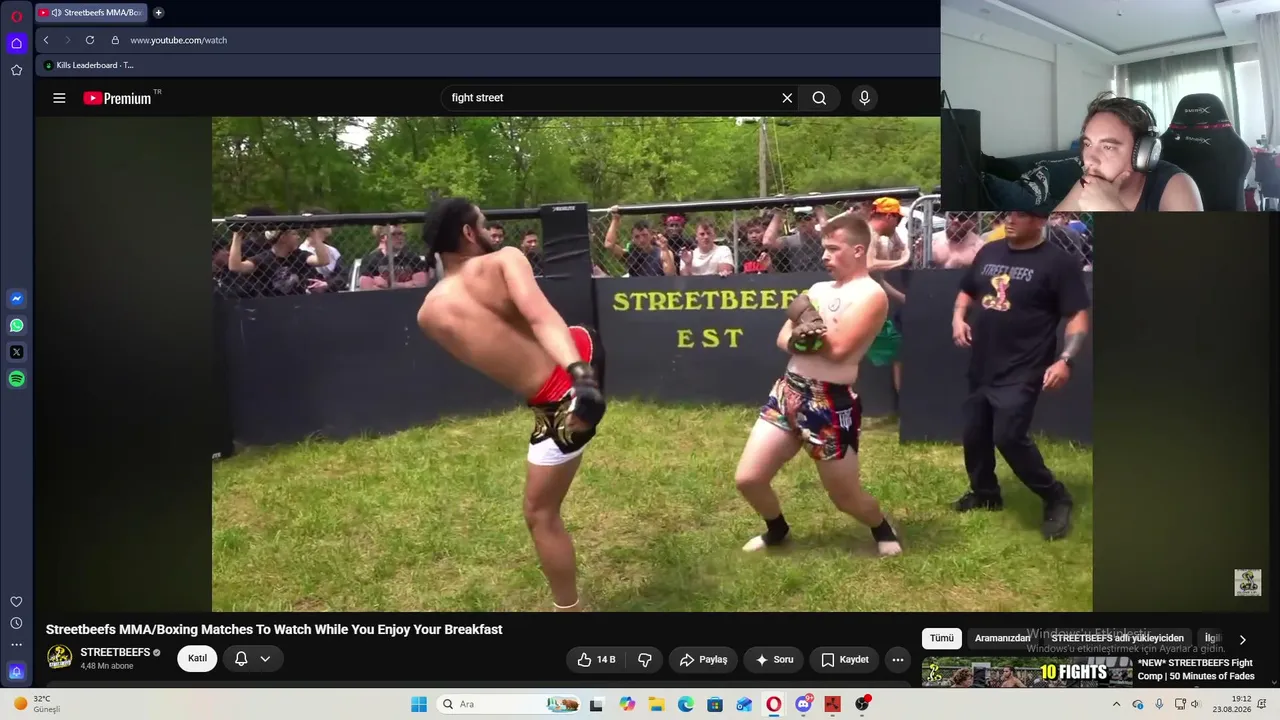The image size is (1280, 720).
Task: Go to Opera start page home icon
Action: coord(16,43)
